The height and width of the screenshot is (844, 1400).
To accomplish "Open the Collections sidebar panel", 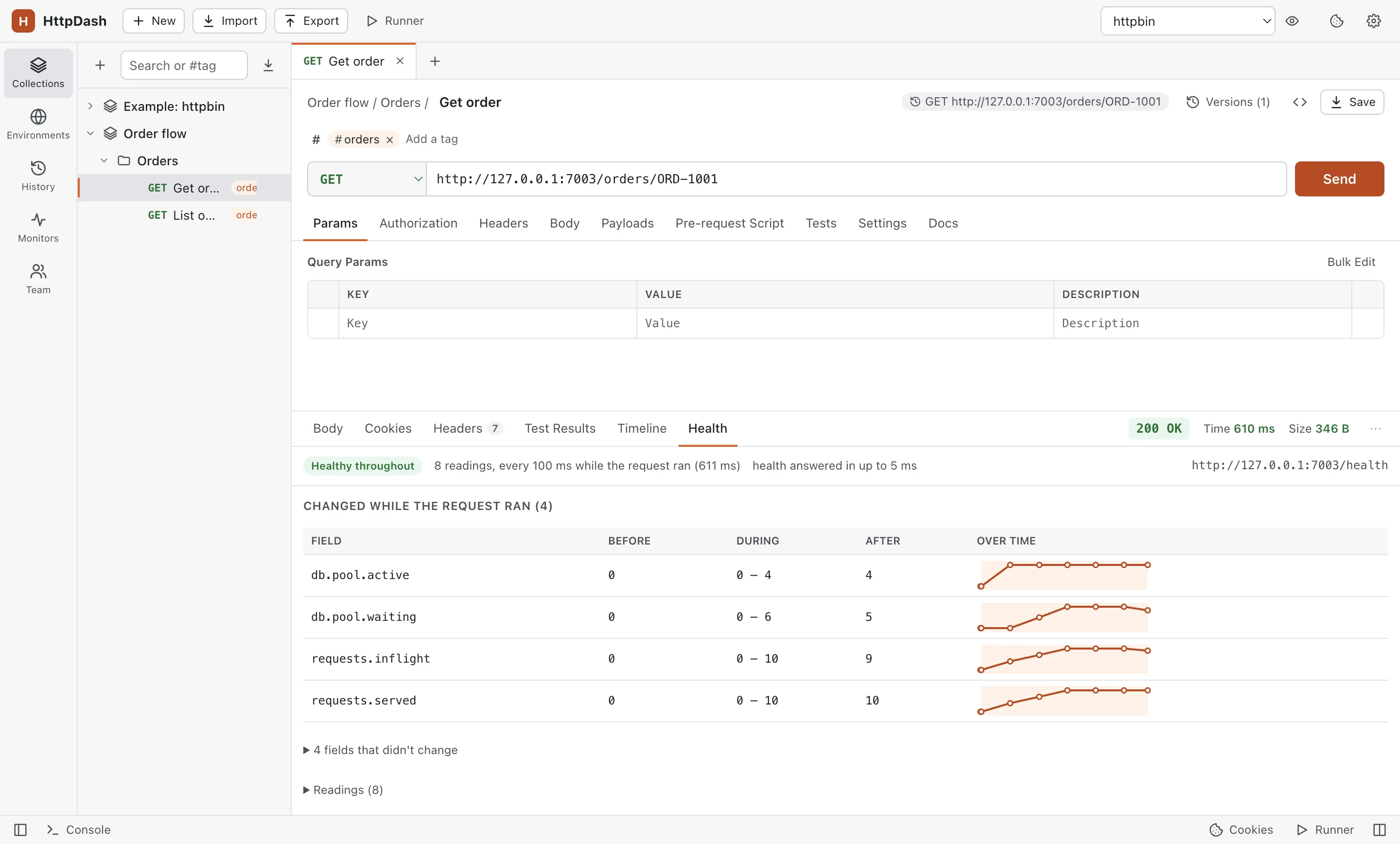I will [x=38, y=73].
